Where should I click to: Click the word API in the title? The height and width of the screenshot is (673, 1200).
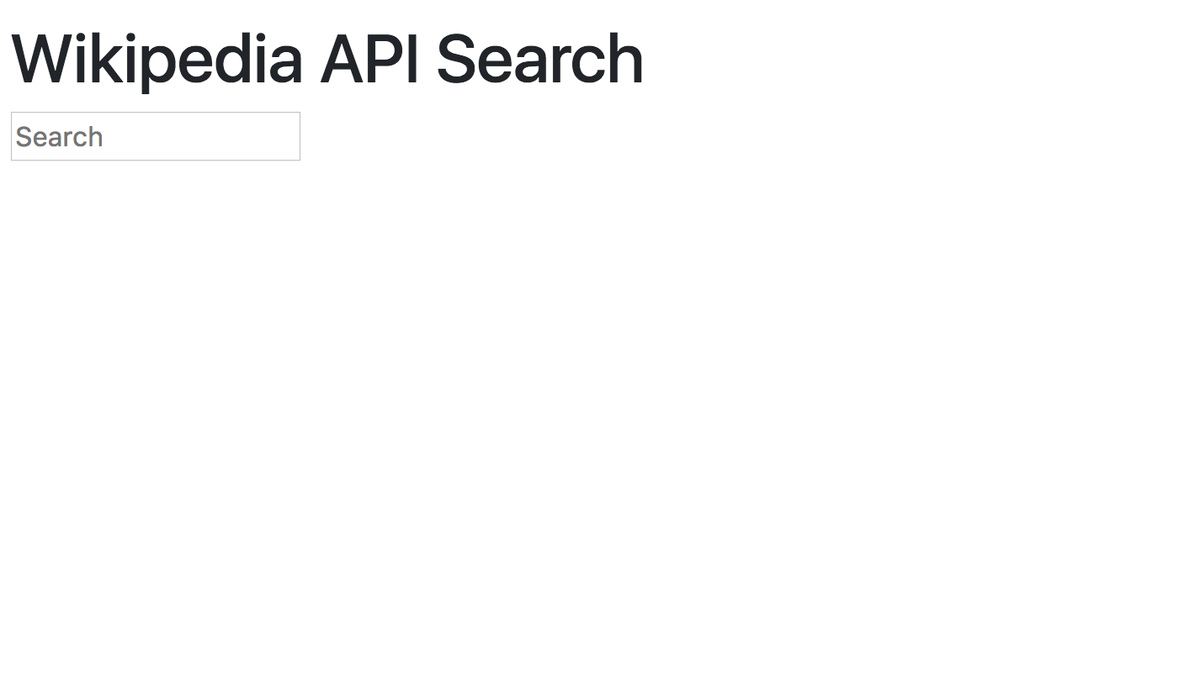point(370,59)
